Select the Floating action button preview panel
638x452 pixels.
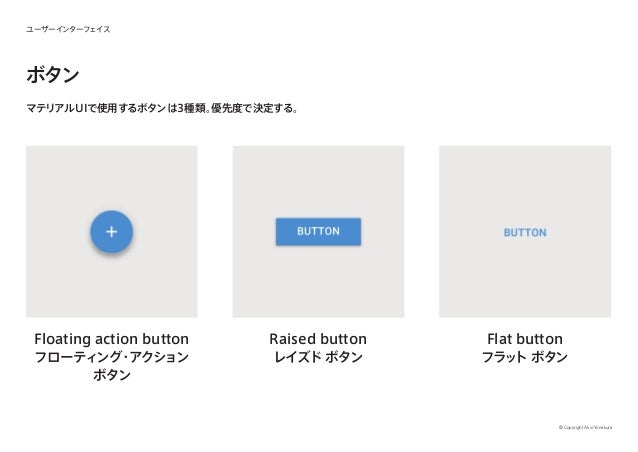click(111, 231)
